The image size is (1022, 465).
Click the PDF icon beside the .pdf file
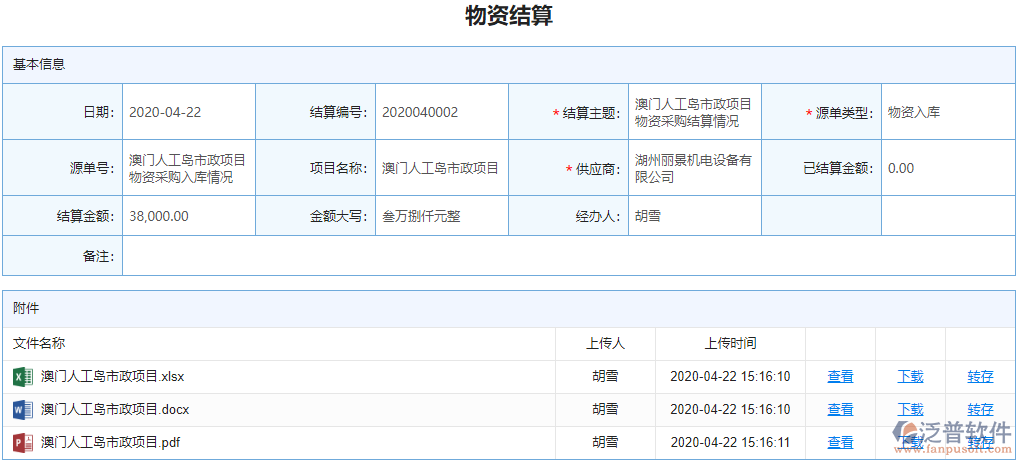click(x=22, y=442)
